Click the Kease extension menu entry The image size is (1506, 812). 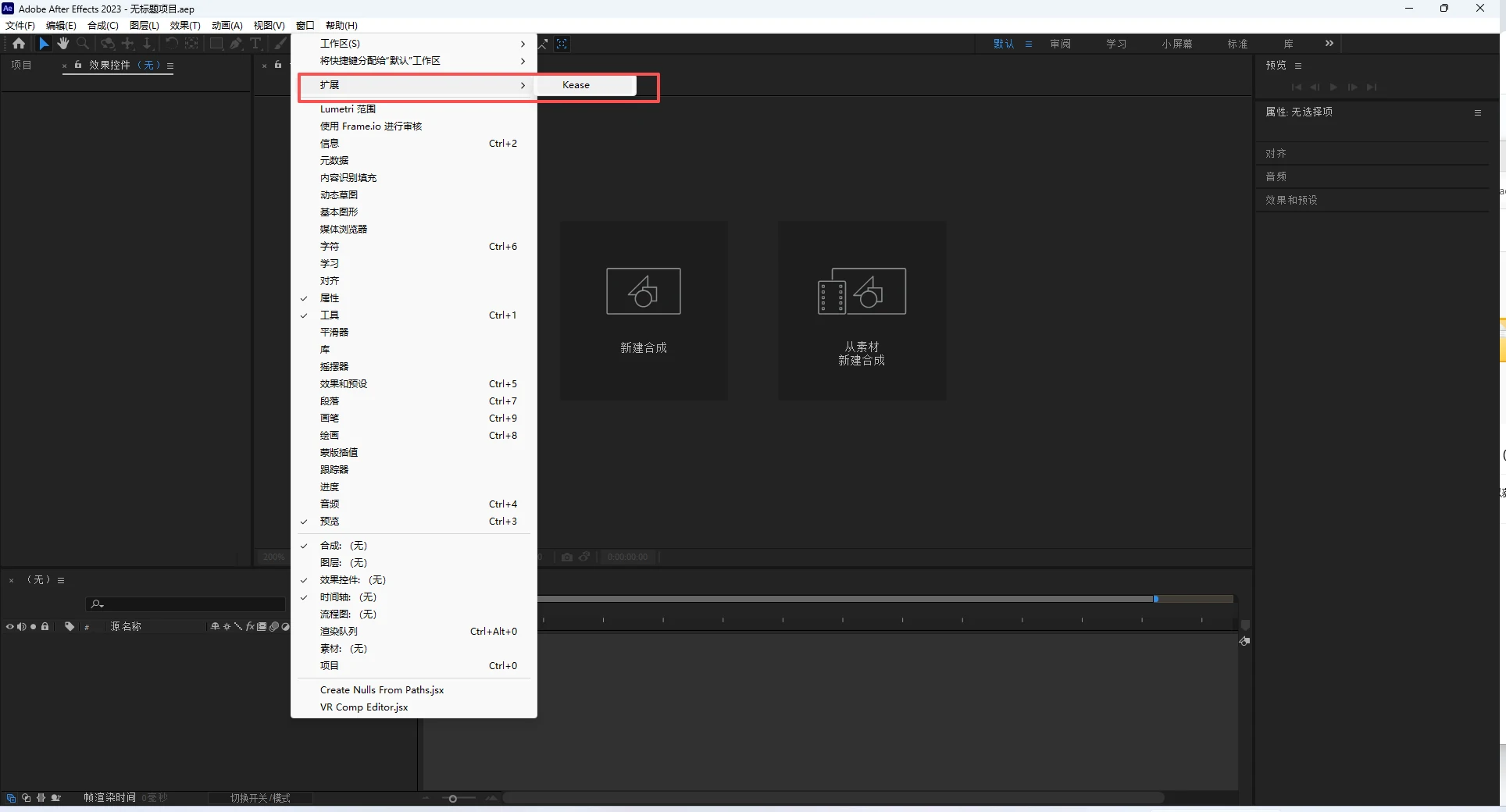576,85
